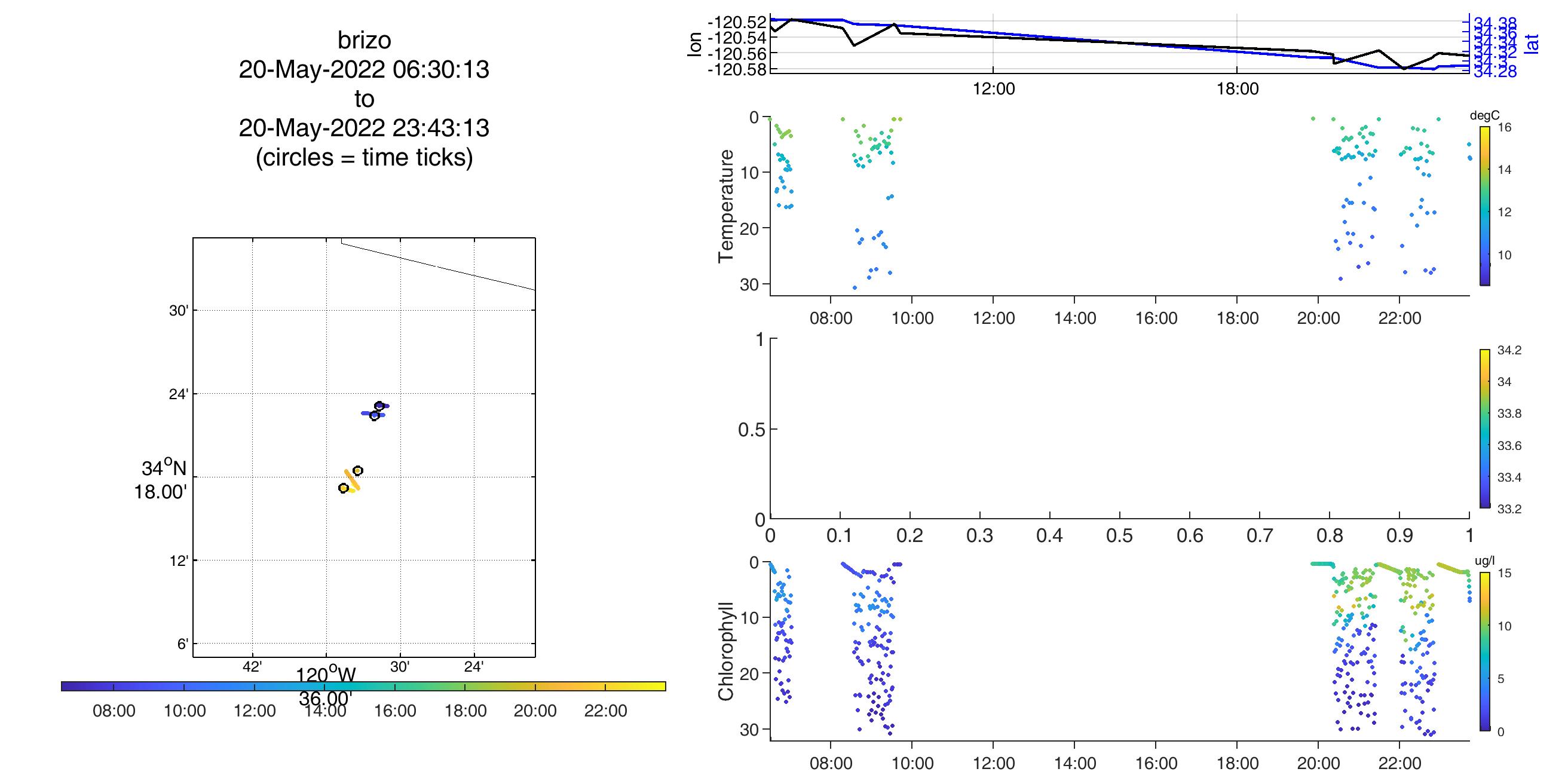Click the 'lon' axis label of the top plot
Viewport: 1568px width, 784px height.
click(694, 45)
